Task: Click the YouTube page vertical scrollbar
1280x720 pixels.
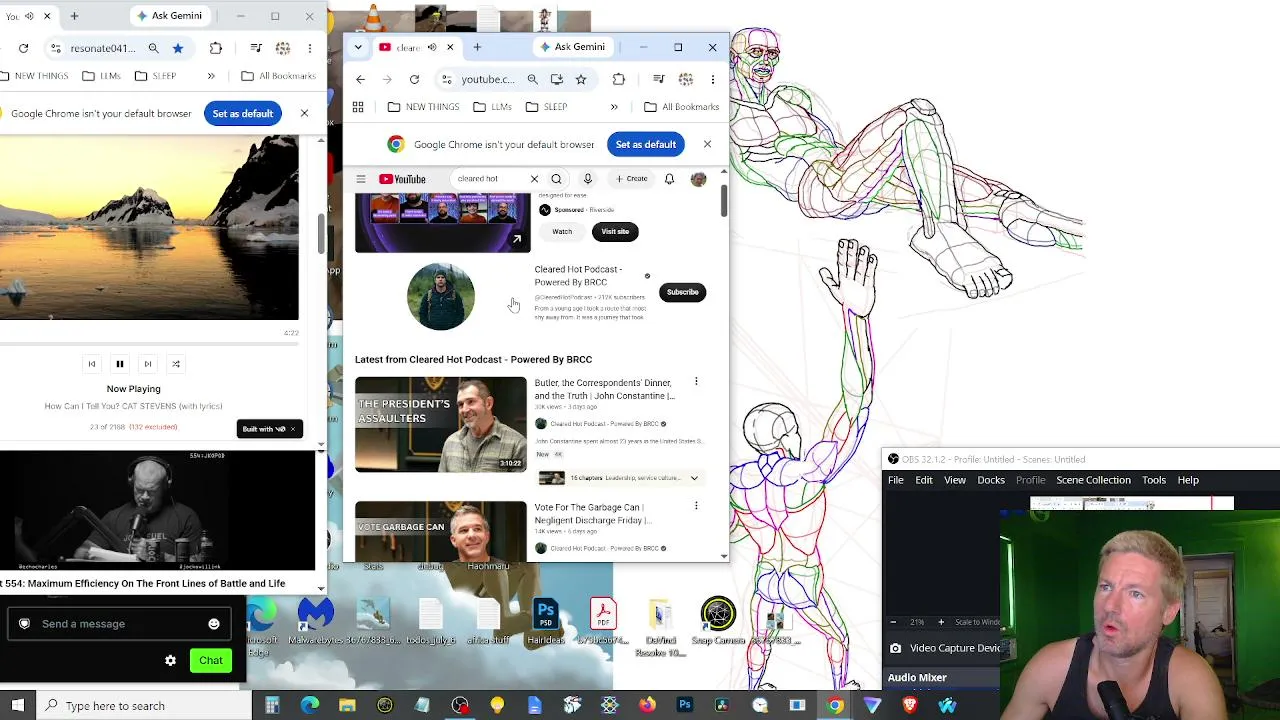Action: tap(723, 201)
